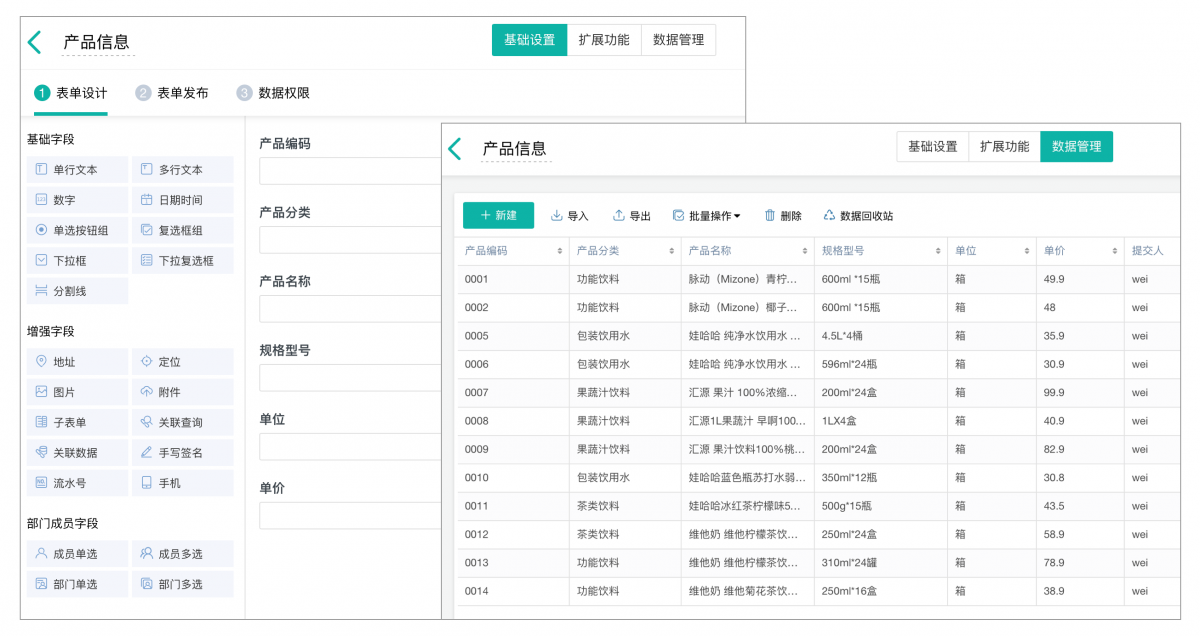The width and height of the screenshot is (1200, 636).
Task: Click the export (导出) upload icon
Action: point(619,215)
